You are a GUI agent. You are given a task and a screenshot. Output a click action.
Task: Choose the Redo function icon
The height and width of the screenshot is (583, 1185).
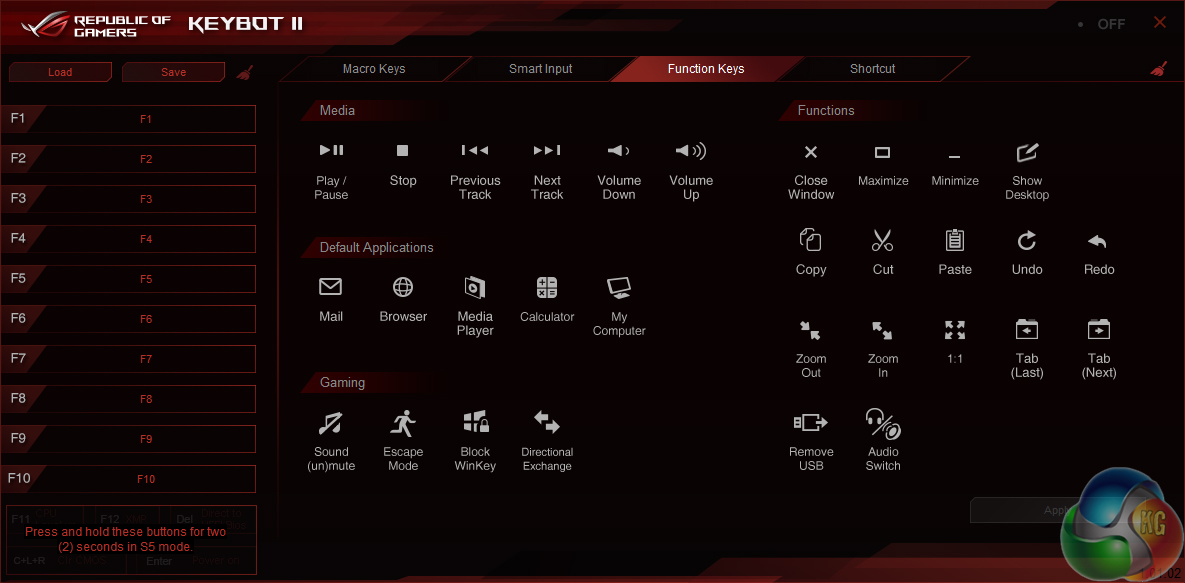[1098, 241]
